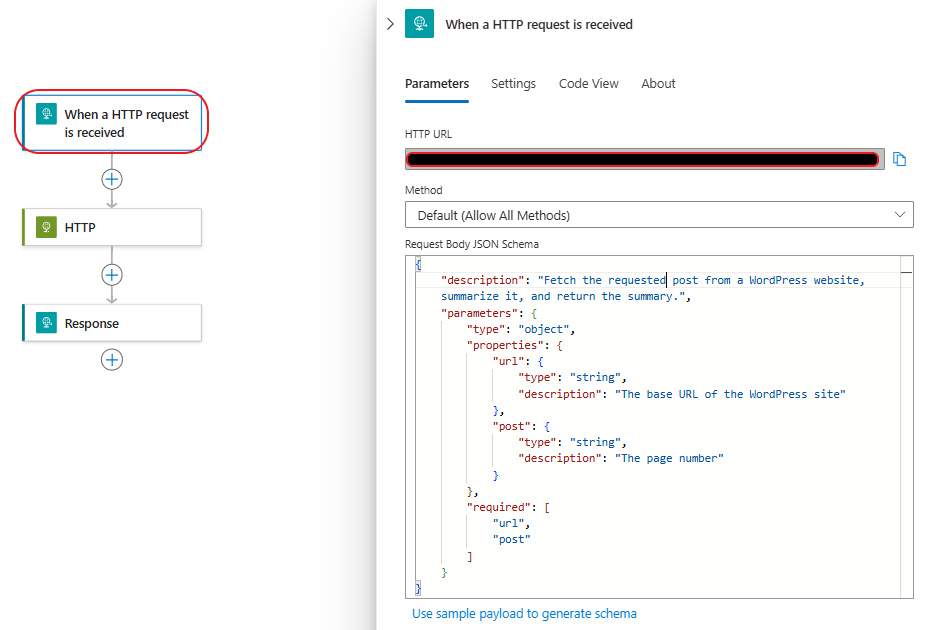Insert an action between HTTP and Response
The image size is (927, 630).
[x=112, y=275]
